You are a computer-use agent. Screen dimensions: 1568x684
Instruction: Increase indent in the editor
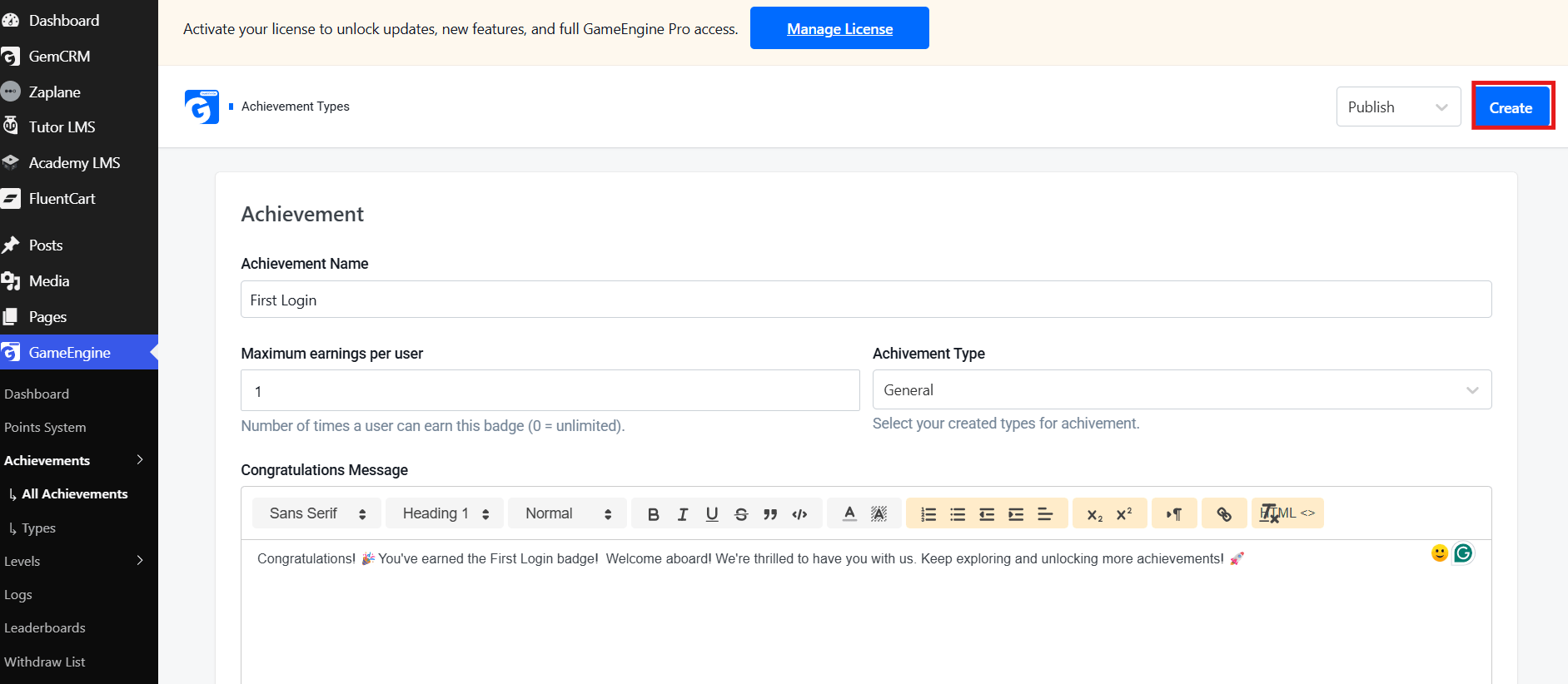[x=1016, y=514]
